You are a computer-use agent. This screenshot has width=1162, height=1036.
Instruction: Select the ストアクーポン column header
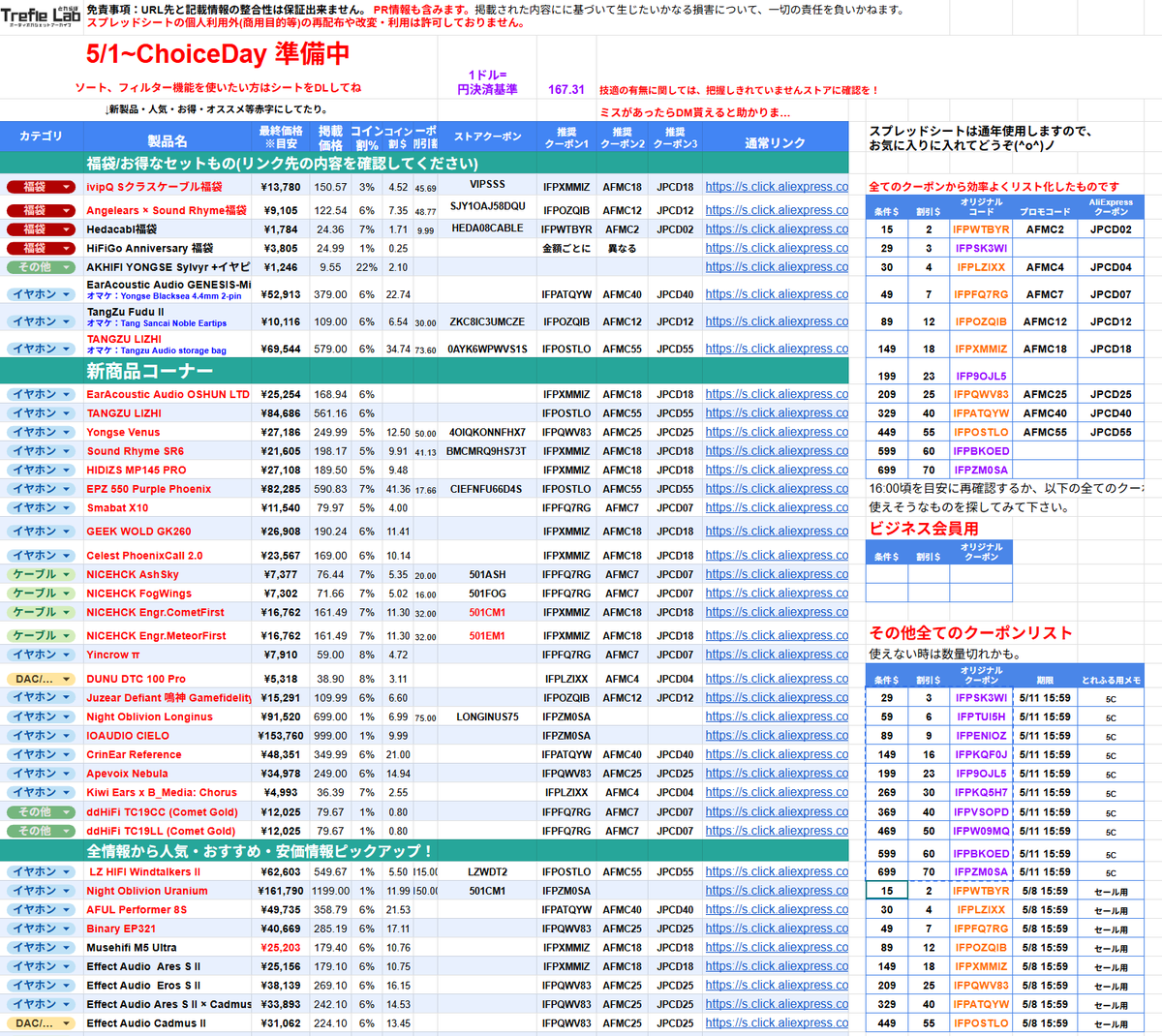(x=488, y=137)
